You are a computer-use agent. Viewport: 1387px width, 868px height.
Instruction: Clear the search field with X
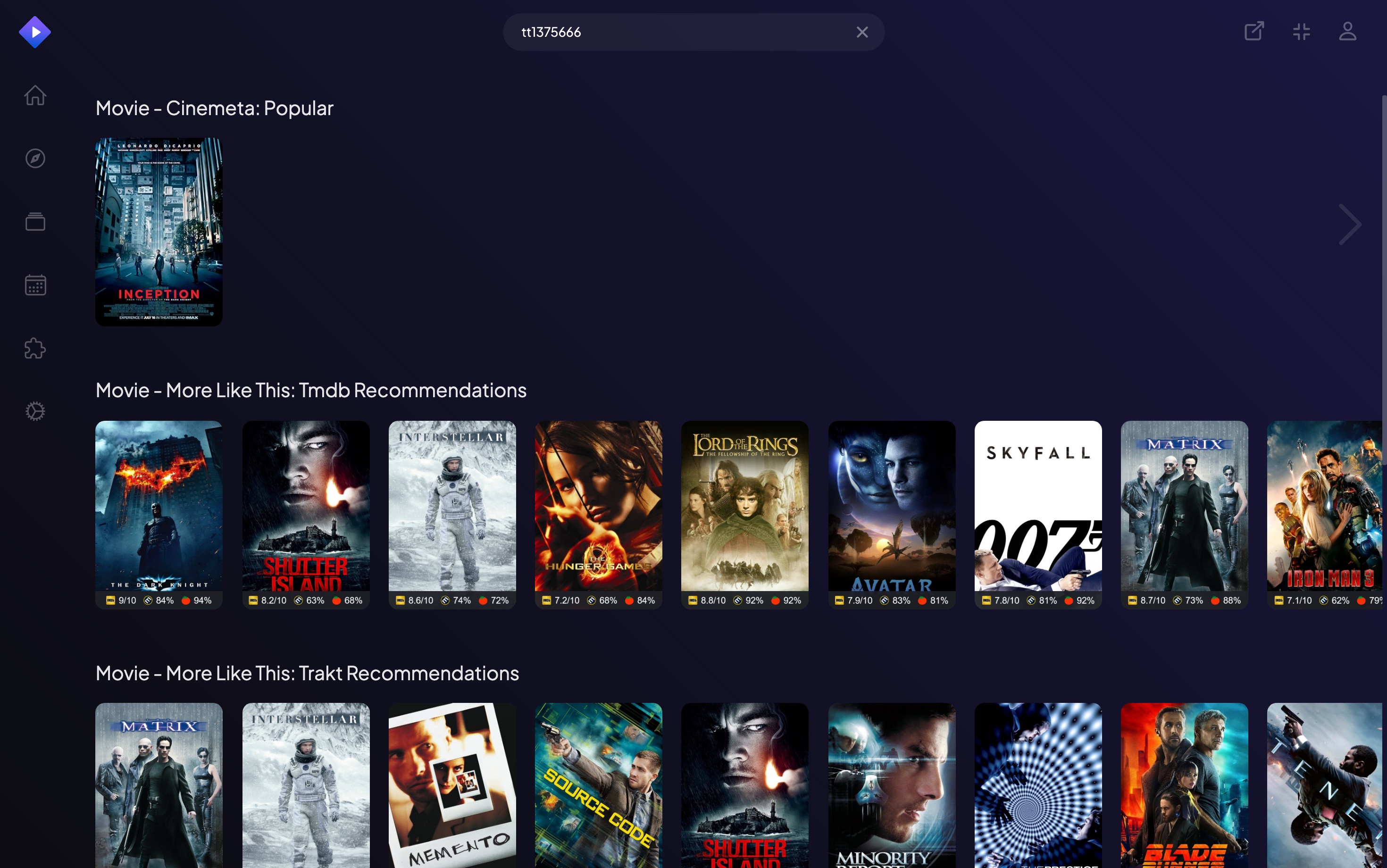(862, 32)
